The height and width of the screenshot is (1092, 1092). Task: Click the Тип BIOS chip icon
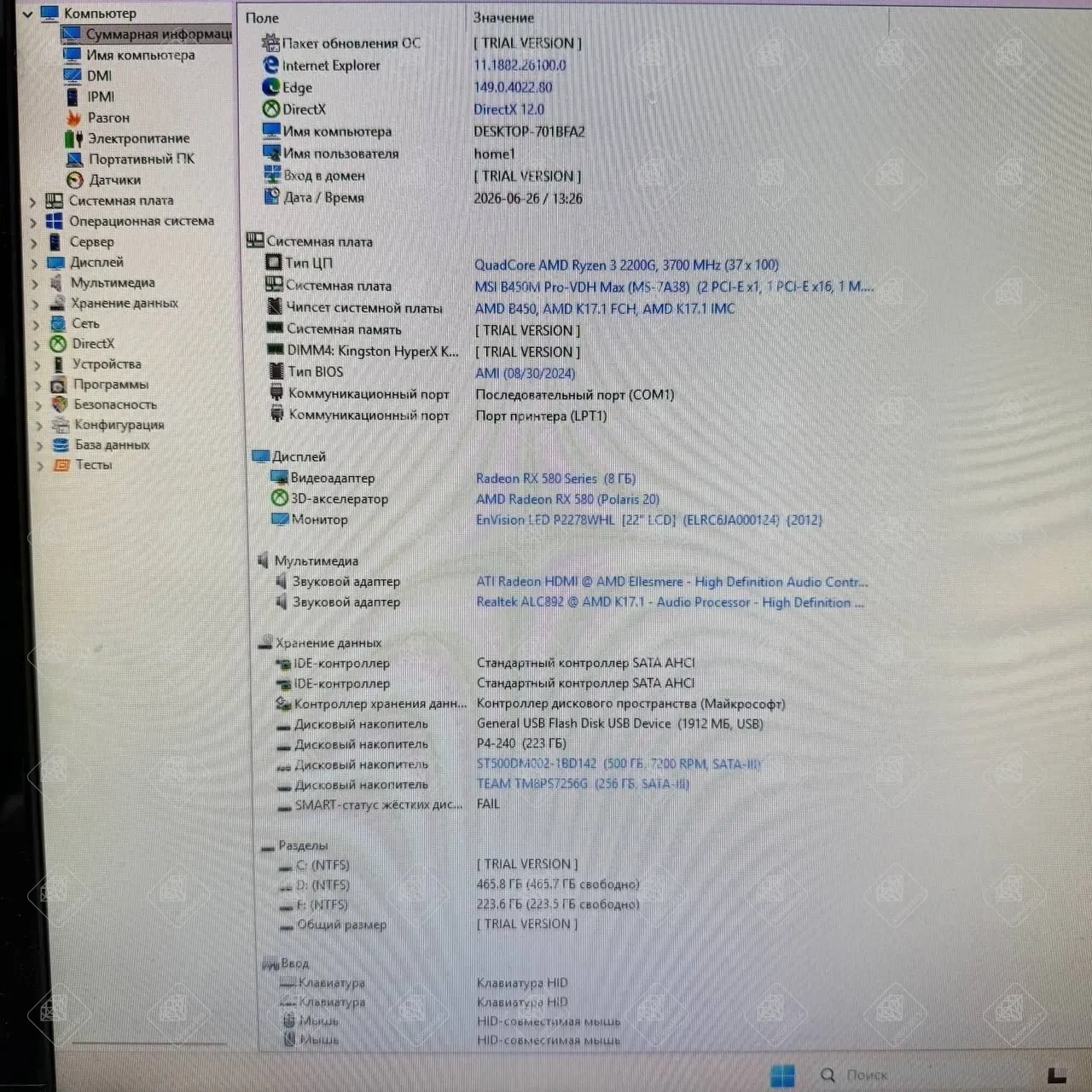pyautogui.click(x=276, y=371)
